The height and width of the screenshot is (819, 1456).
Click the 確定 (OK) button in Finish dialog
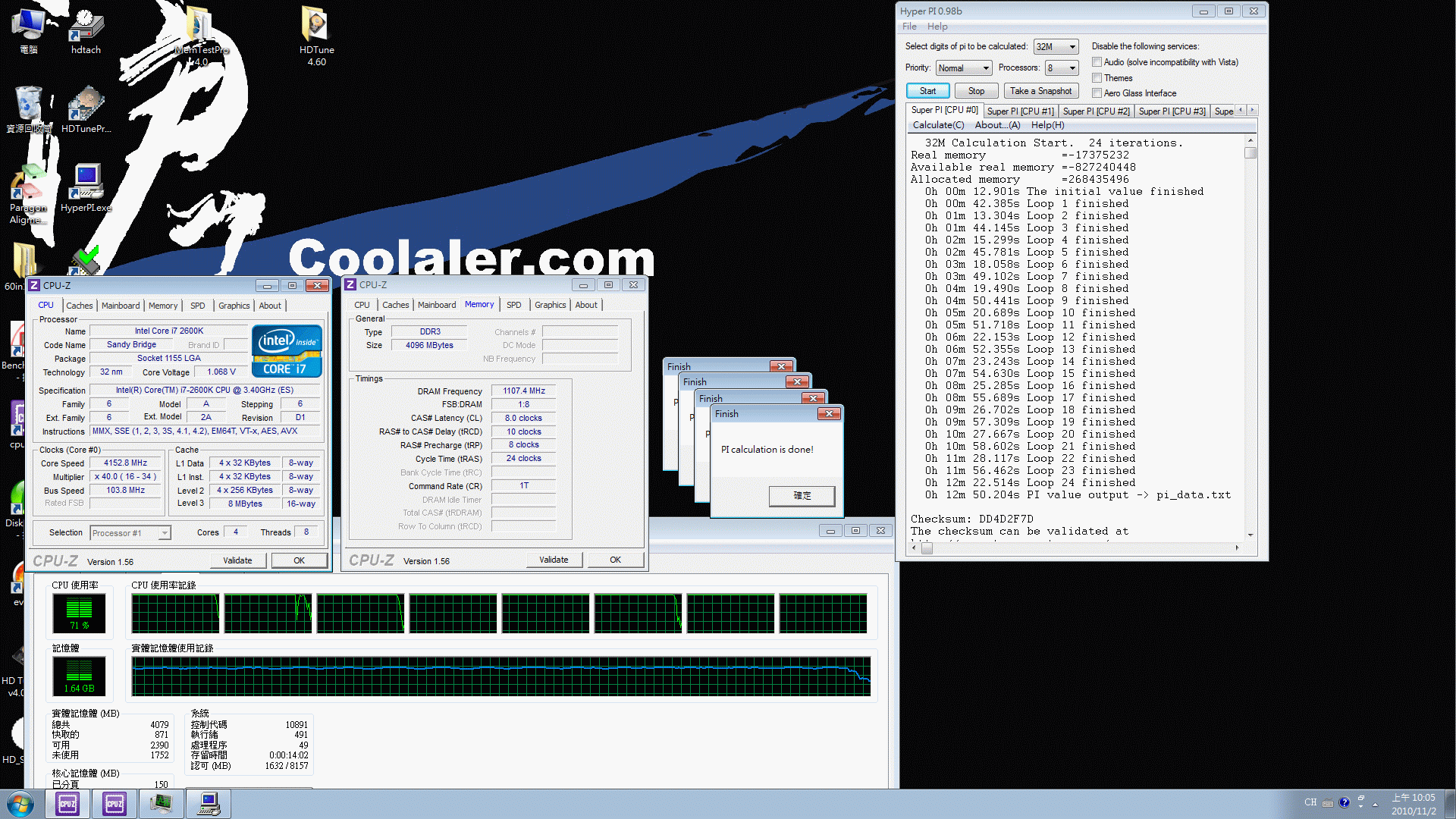(800, 495)
